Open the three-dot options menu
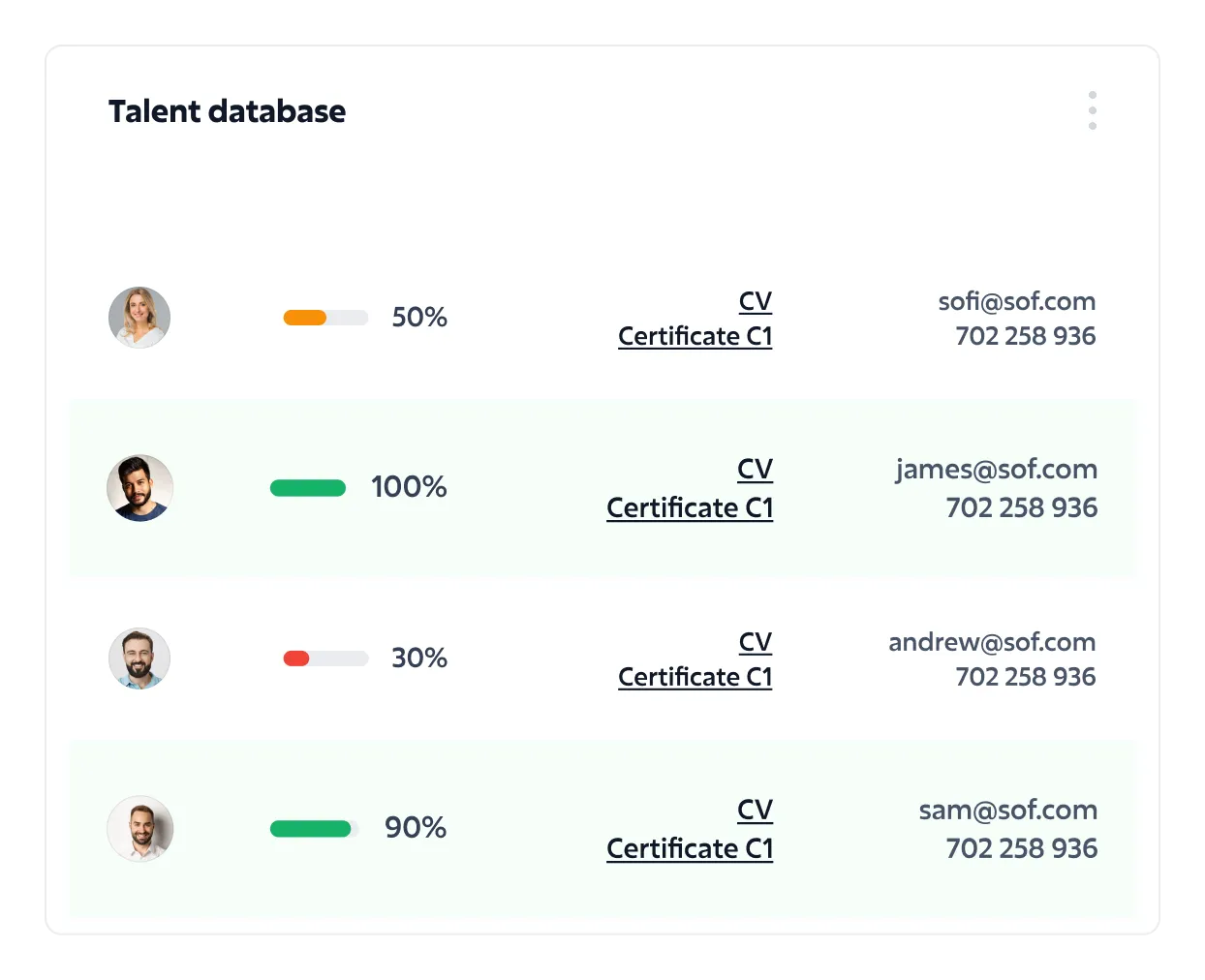The width and height of the screenshot is (1205, 980). (x=1092, y=110)
